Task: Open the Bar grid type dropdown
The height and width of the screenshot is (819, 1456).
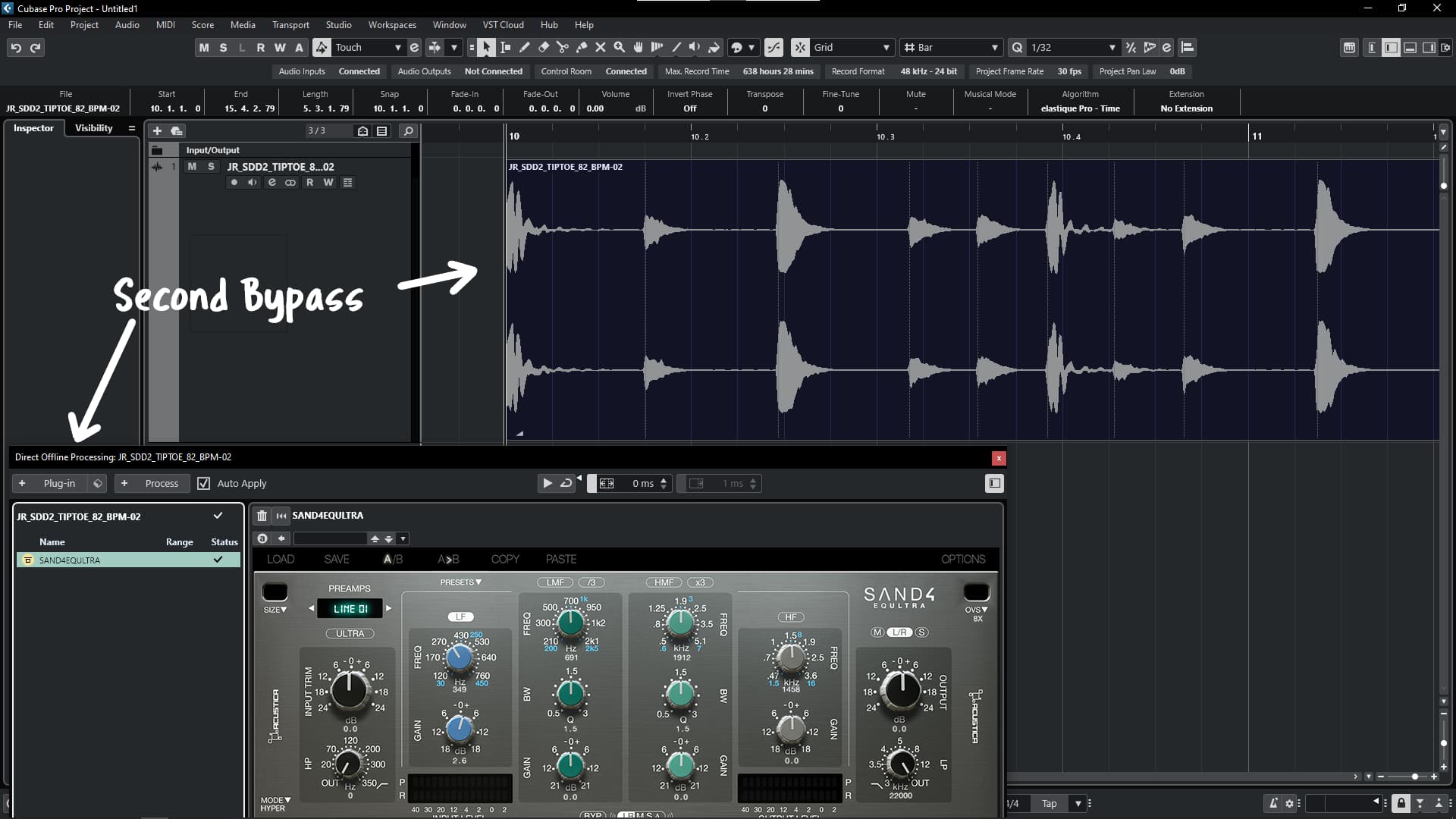Action: tap(951, 48)
